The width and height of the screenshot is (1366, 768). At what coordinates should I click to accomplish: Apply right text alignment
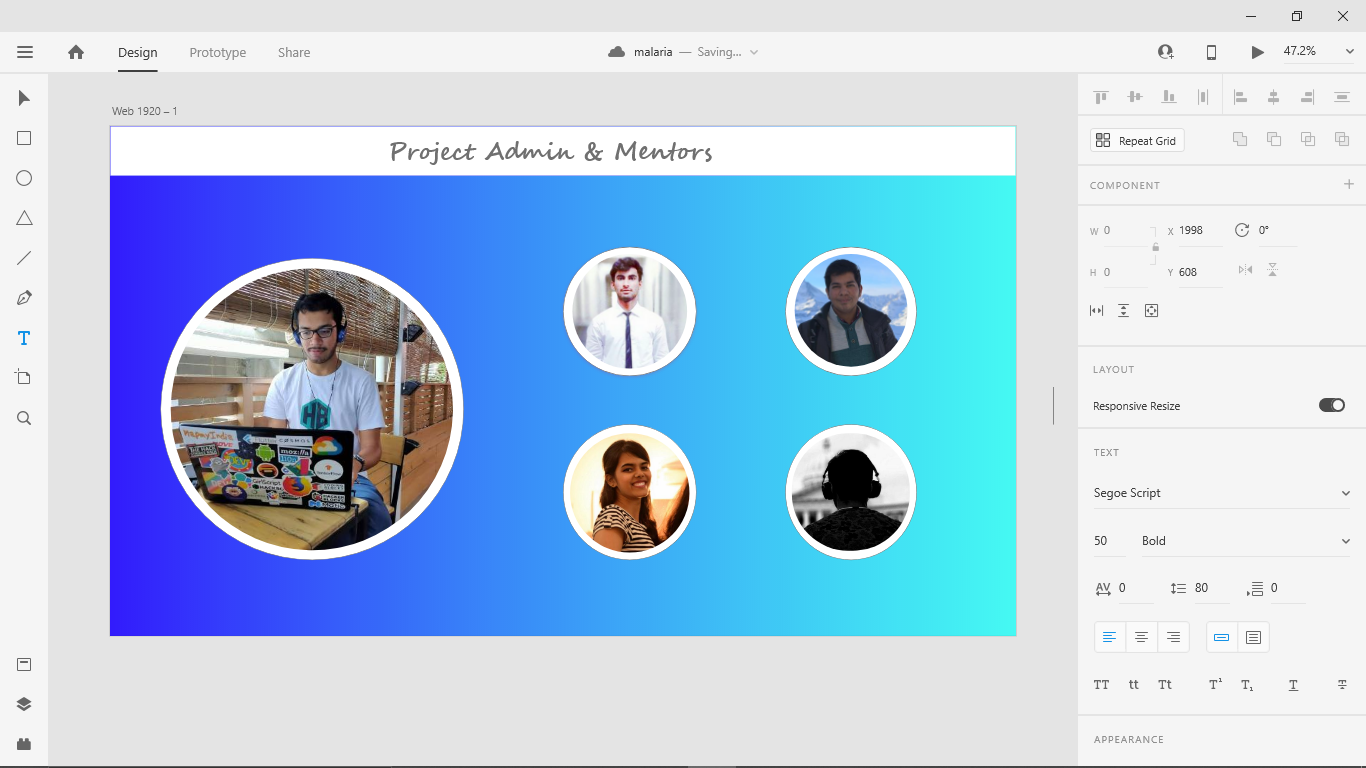coord(1173,636)
